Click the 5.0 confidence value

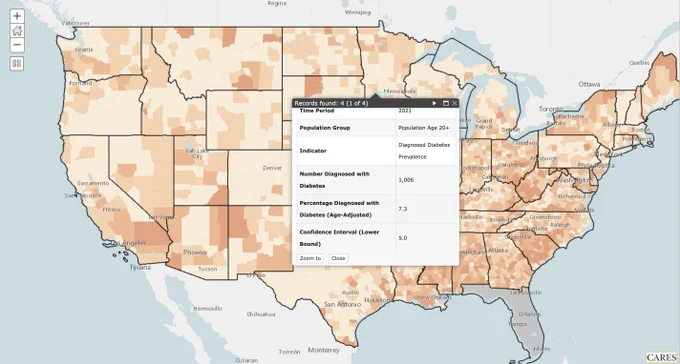click(x=402, y=238)
